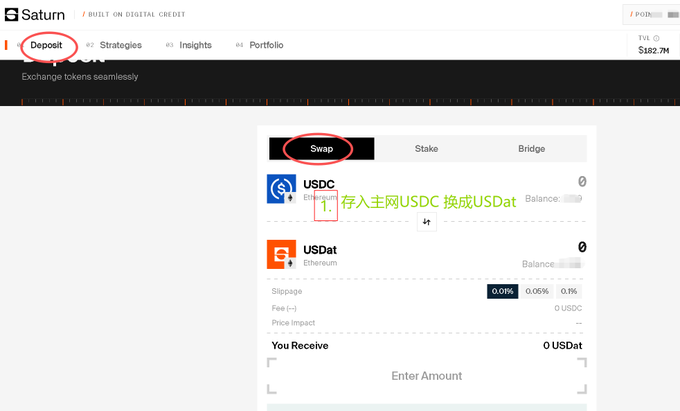Open the Insights navigation tab
The height and width of the screenshot is (411, 680).
tap(195, 45)
